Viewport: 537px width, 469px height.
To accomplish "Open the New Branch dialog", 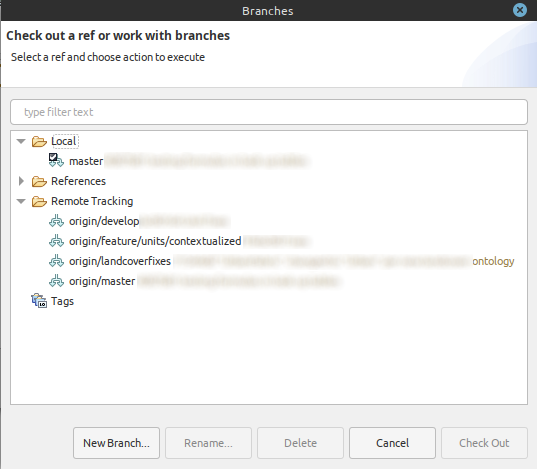I will (x=116, y=443).
